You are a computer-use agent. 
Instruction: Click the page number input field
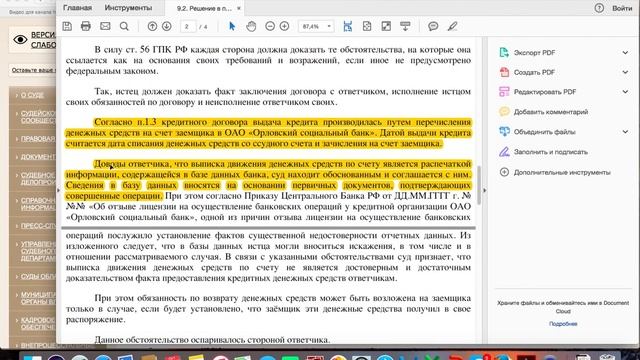pos(187,27)
